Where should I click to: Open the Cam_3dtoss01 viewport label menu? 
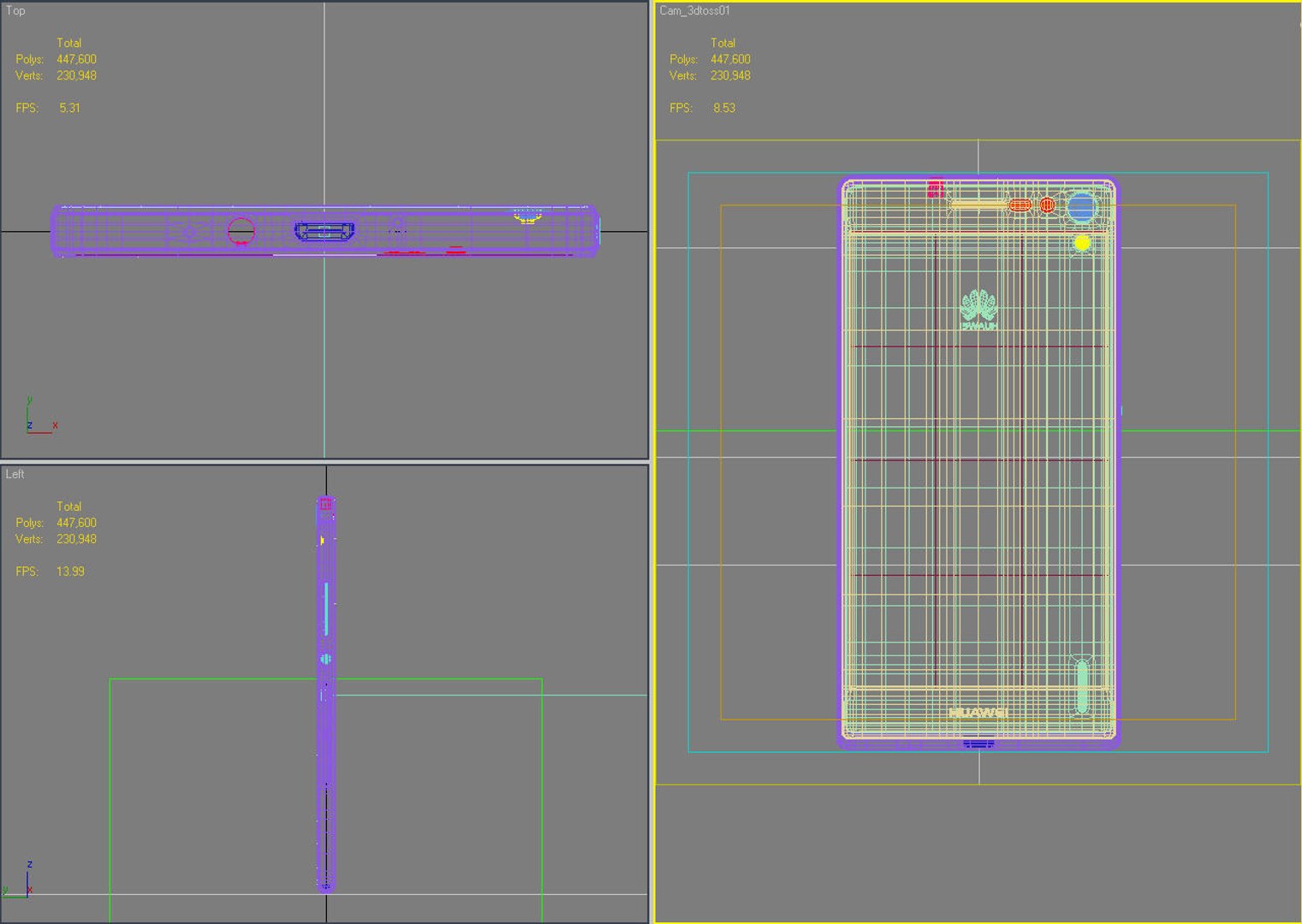tap(694, 10)
